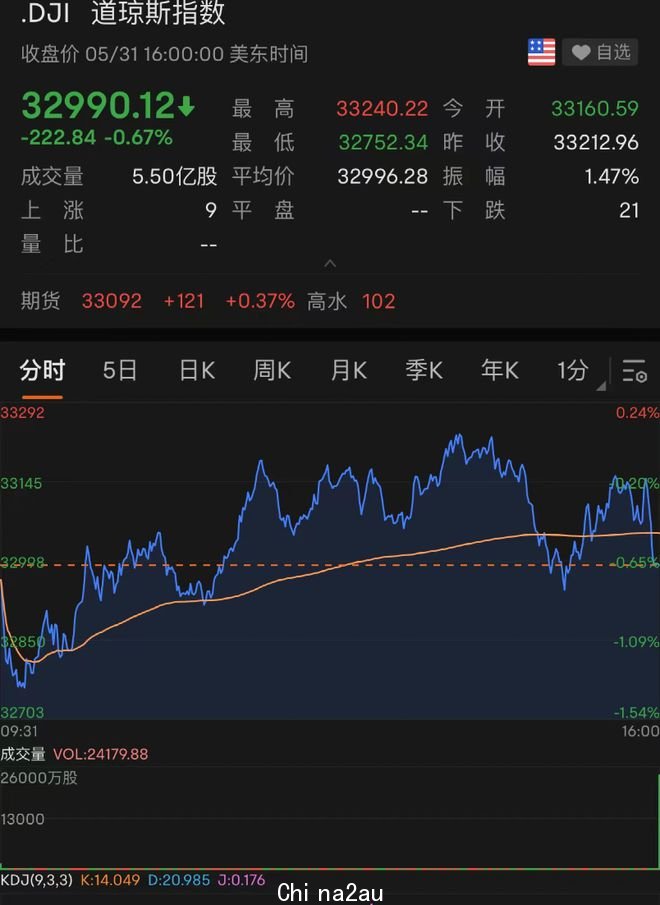Open the 月K monthly chart tab

point(348,370)
